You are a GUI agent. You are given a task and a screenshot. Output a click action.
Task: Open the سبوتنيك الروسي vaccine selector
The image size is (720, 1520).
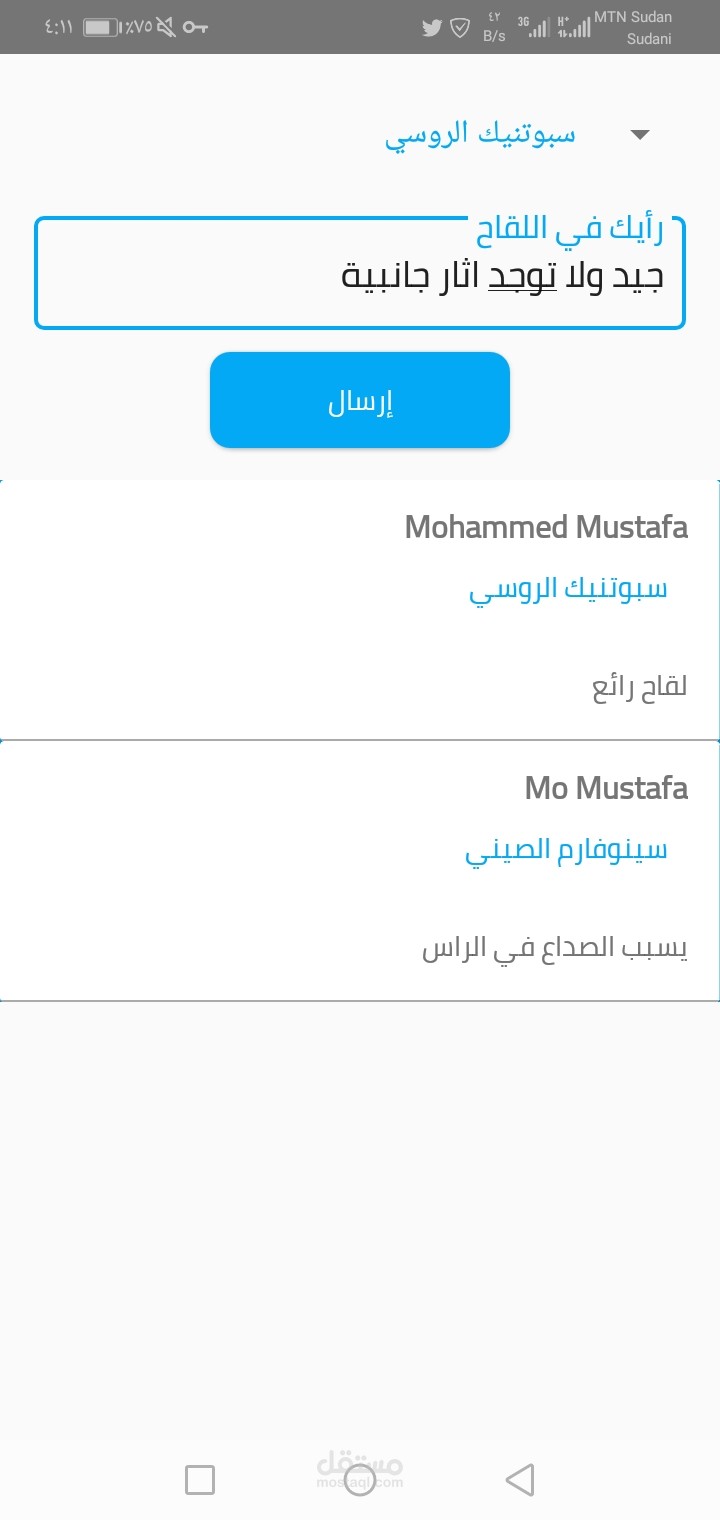click(x=480, y=135)
